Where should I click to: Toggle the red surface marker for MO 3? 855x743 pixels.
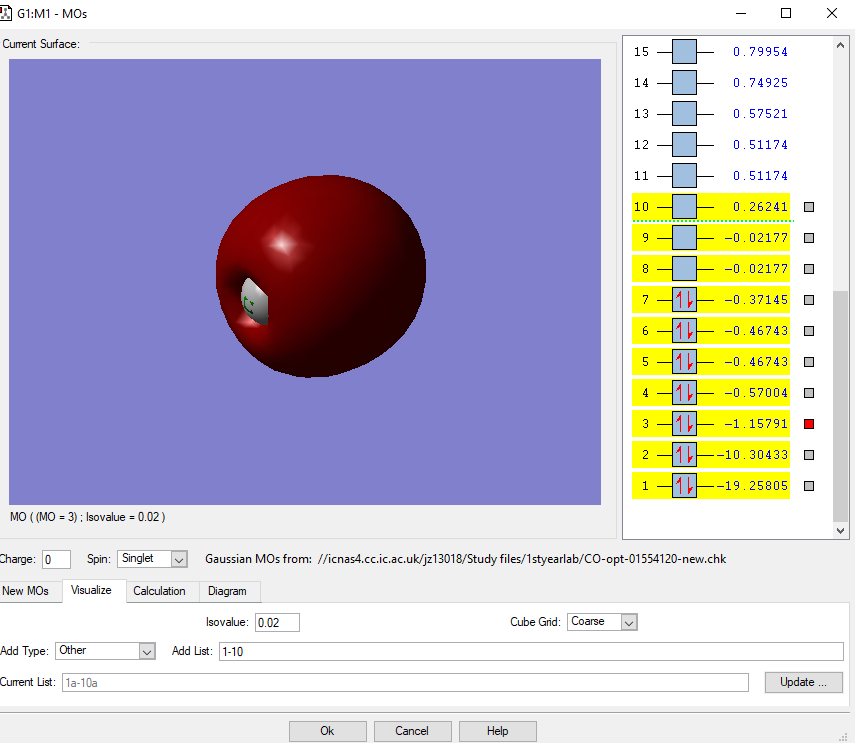809,424
